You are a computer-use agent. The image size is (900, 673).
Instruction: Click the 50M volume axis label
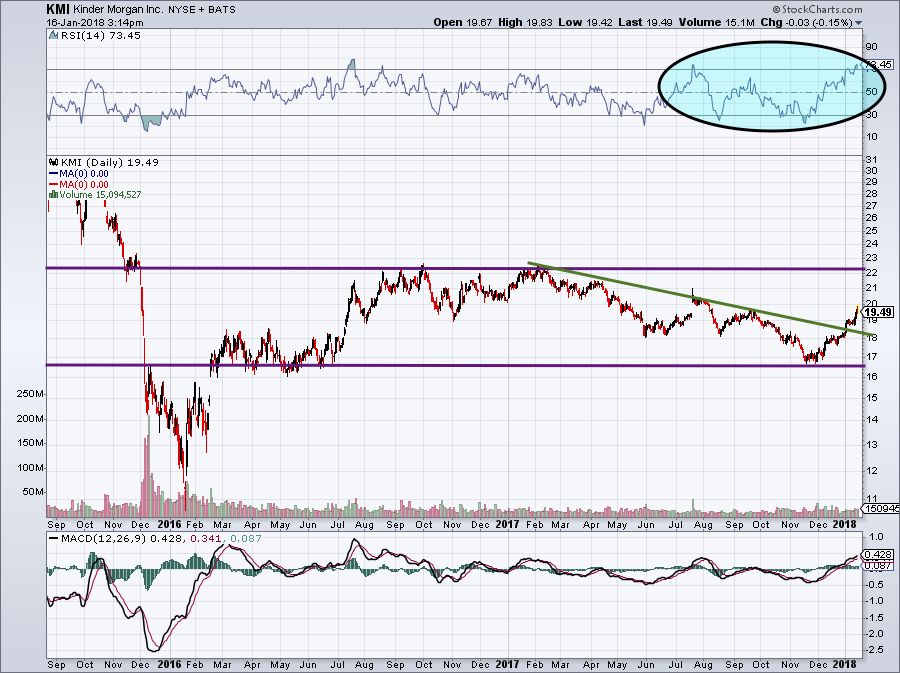click(x=33, y=492)
